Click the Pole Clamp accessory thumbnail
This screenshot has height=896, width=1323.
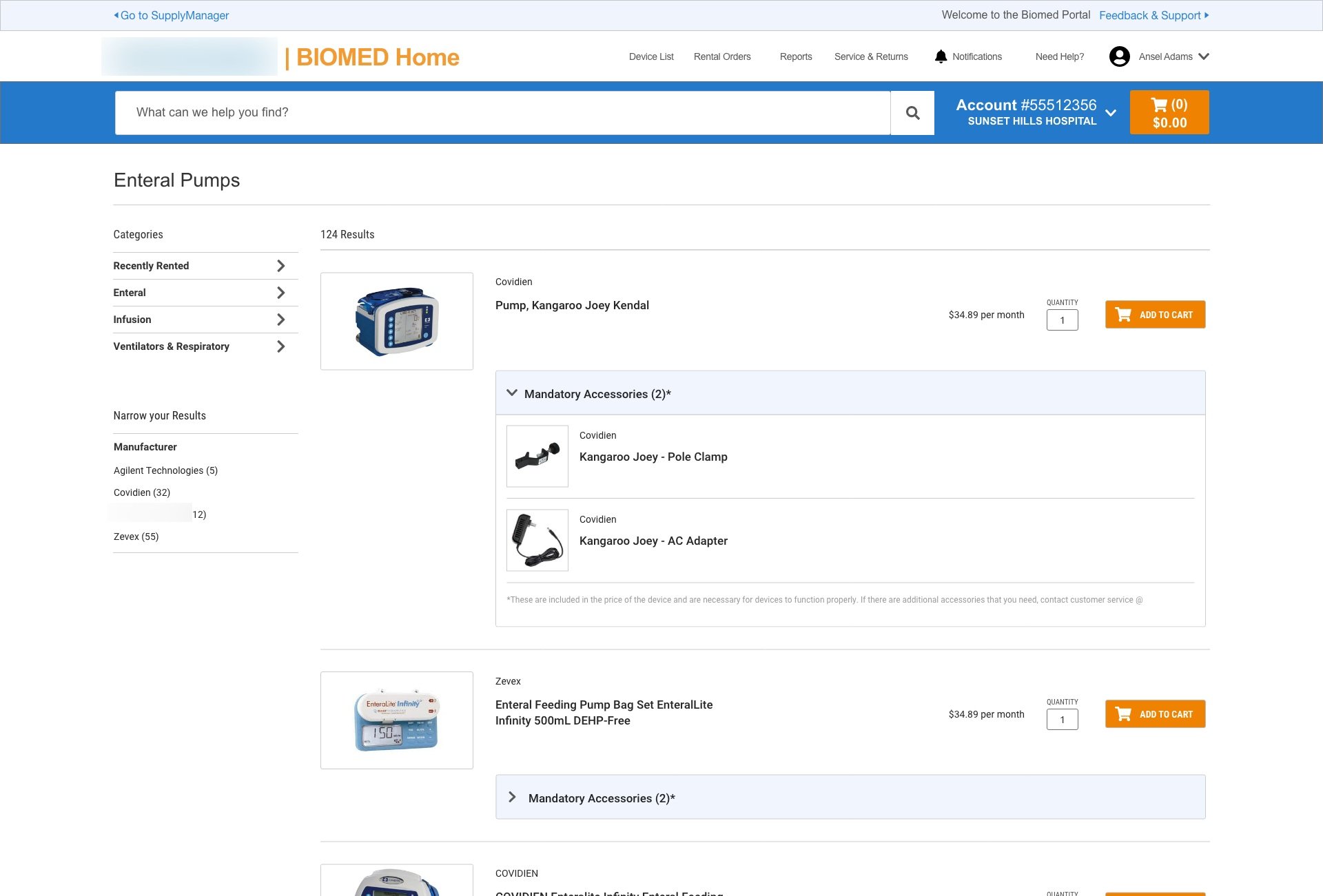(x=537, y=456)
